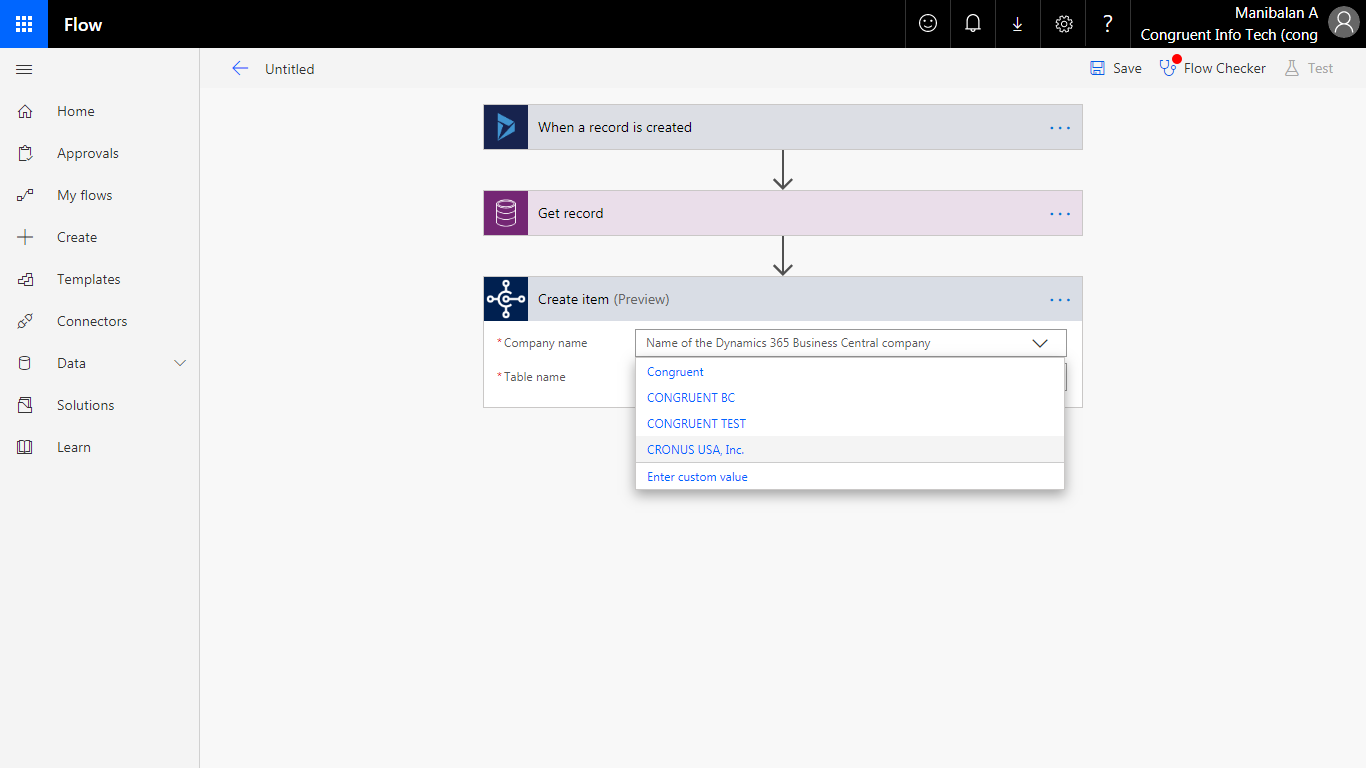This screenshot has width=1366, height=768.
Task: Go back with the left arrow
Action: tap(240, 68)
